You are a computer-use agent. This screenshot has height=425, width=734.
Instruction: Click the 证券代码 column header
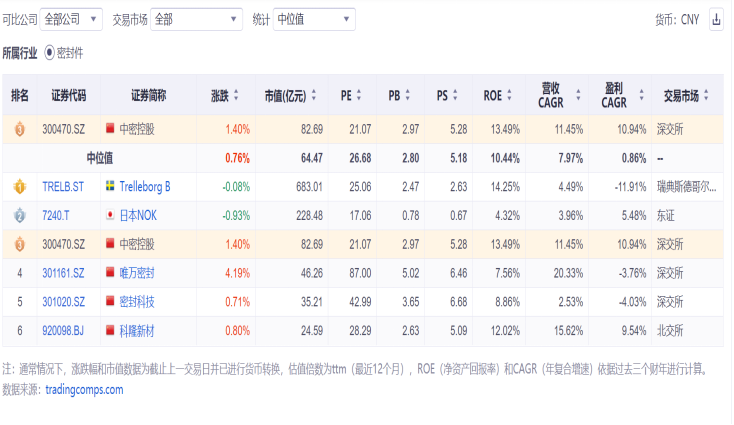[68, 95]
